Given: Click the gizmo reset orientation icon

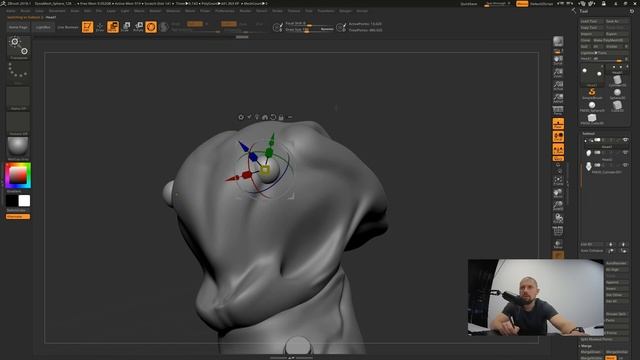Looking at the screenshot, I should tap(273, 117).
